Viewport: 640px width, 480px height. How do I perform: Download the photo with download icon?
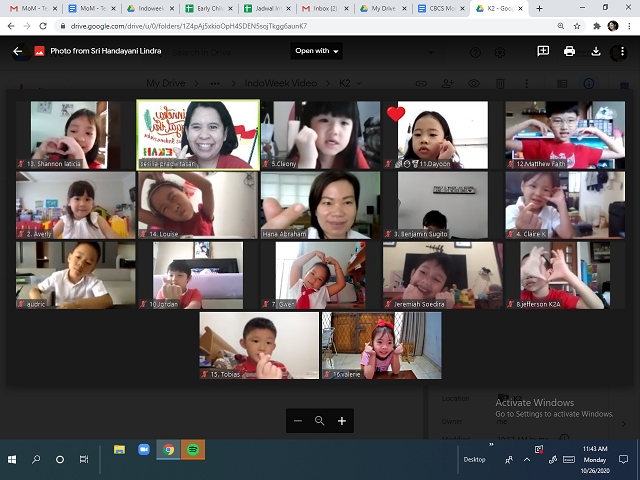(596, 51)
